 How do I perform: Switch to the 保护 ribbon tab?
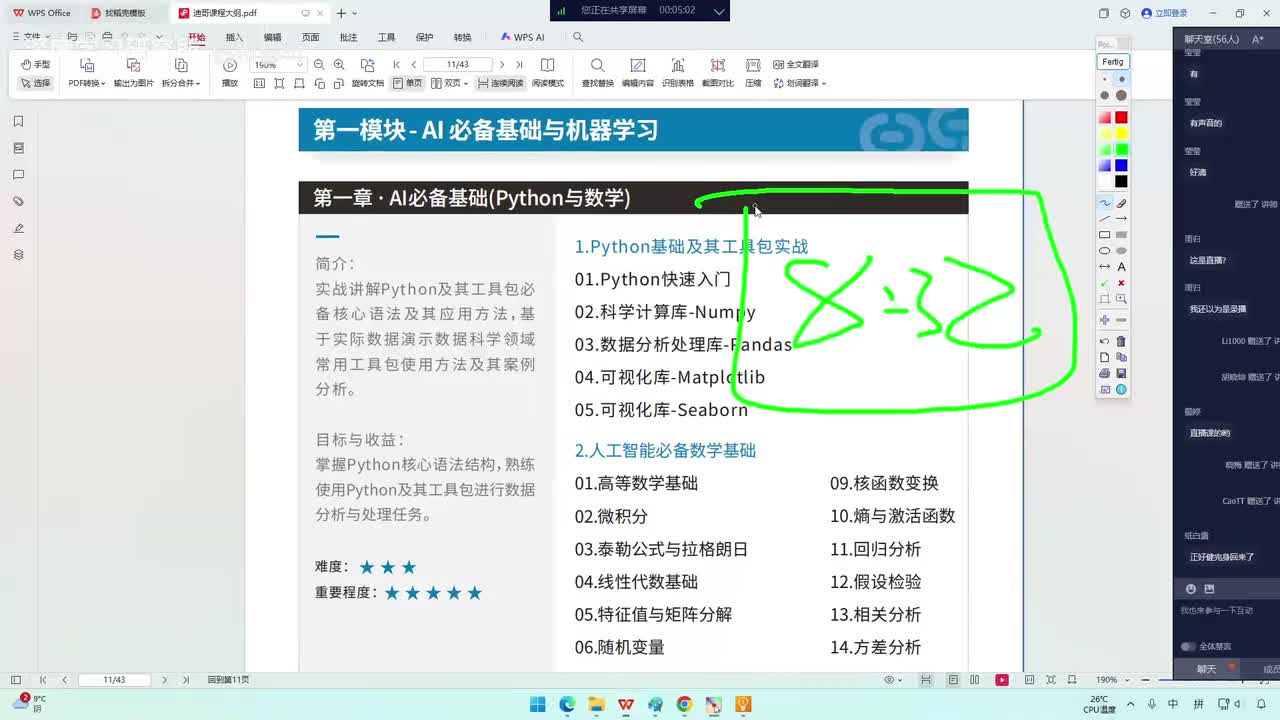click(424, 37)
